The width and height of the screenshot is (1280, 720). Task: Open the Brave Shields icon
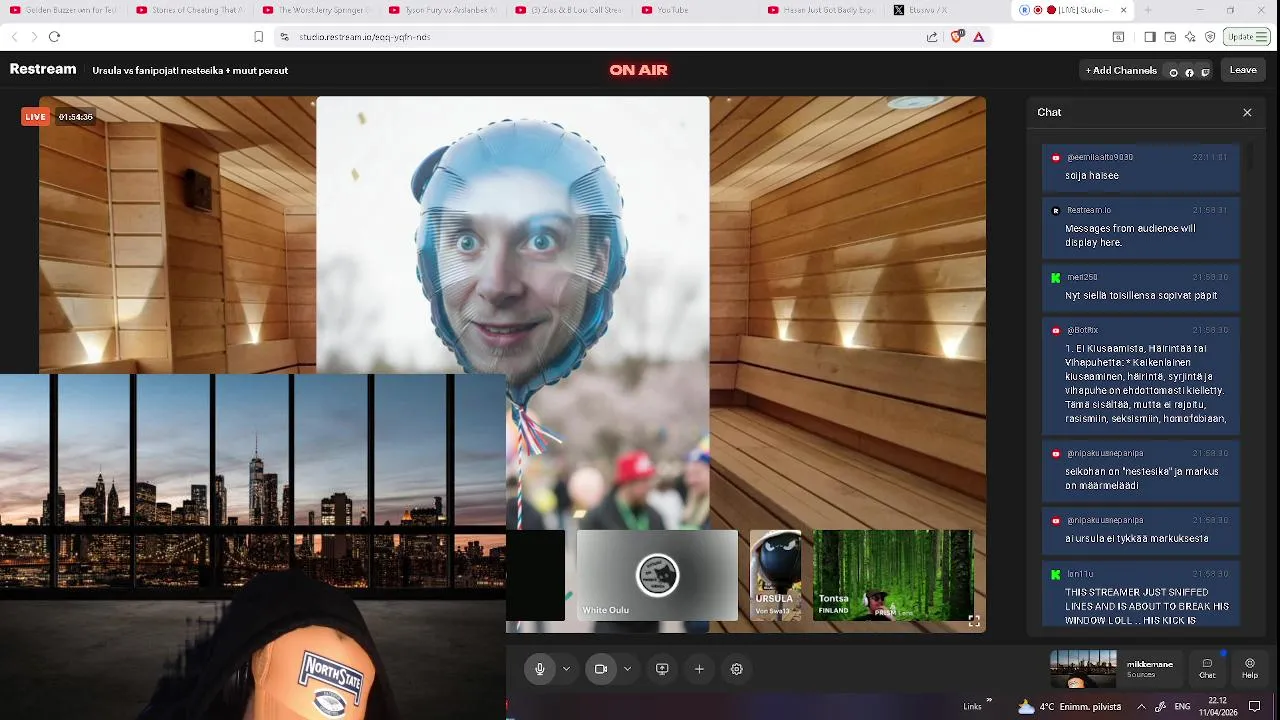957,37
